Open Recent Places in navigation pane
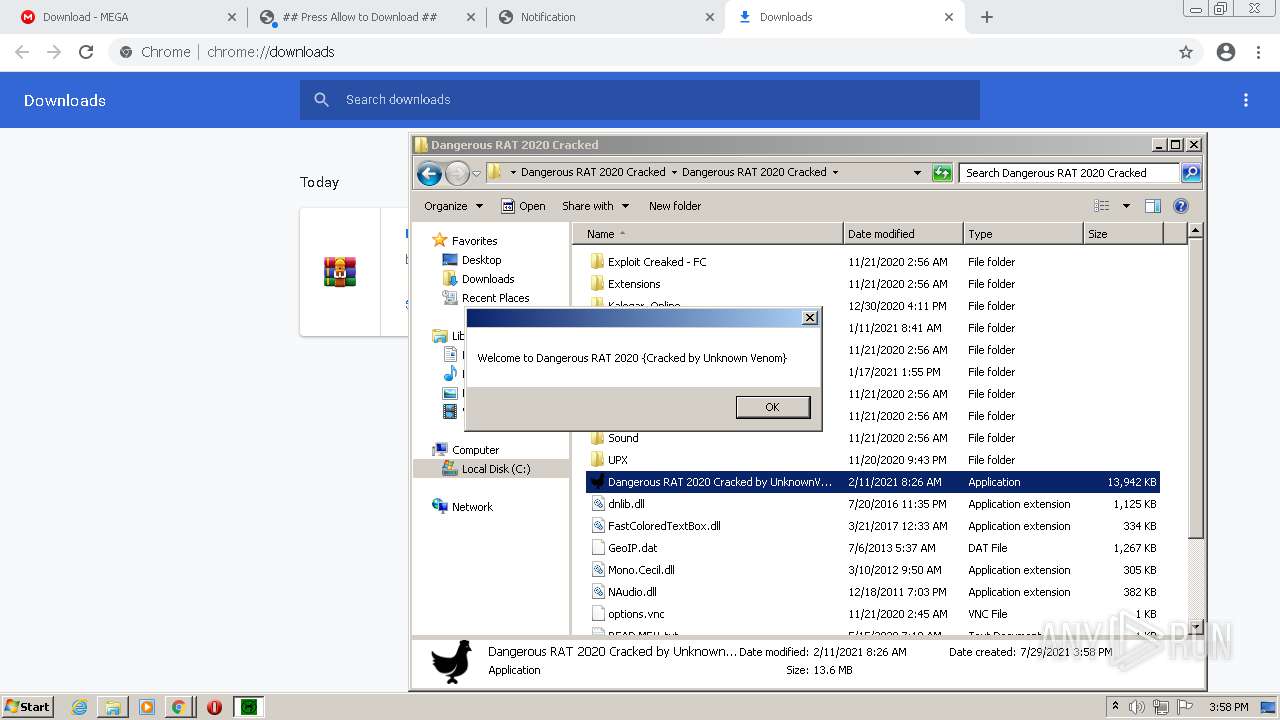 point(495,298)
